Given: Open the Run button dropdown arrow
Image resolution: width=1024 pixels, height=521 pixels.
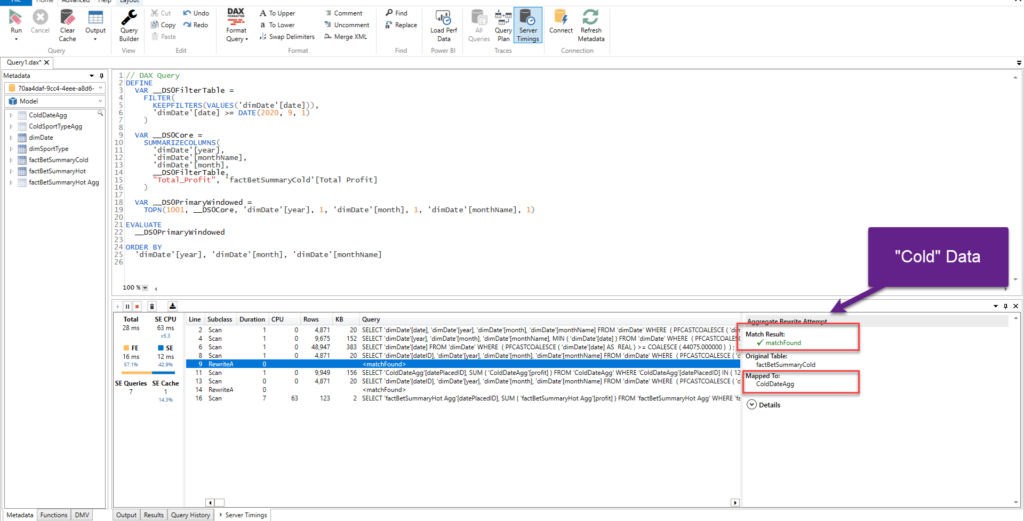Looking at the screenshot, I should coord(16,39).
